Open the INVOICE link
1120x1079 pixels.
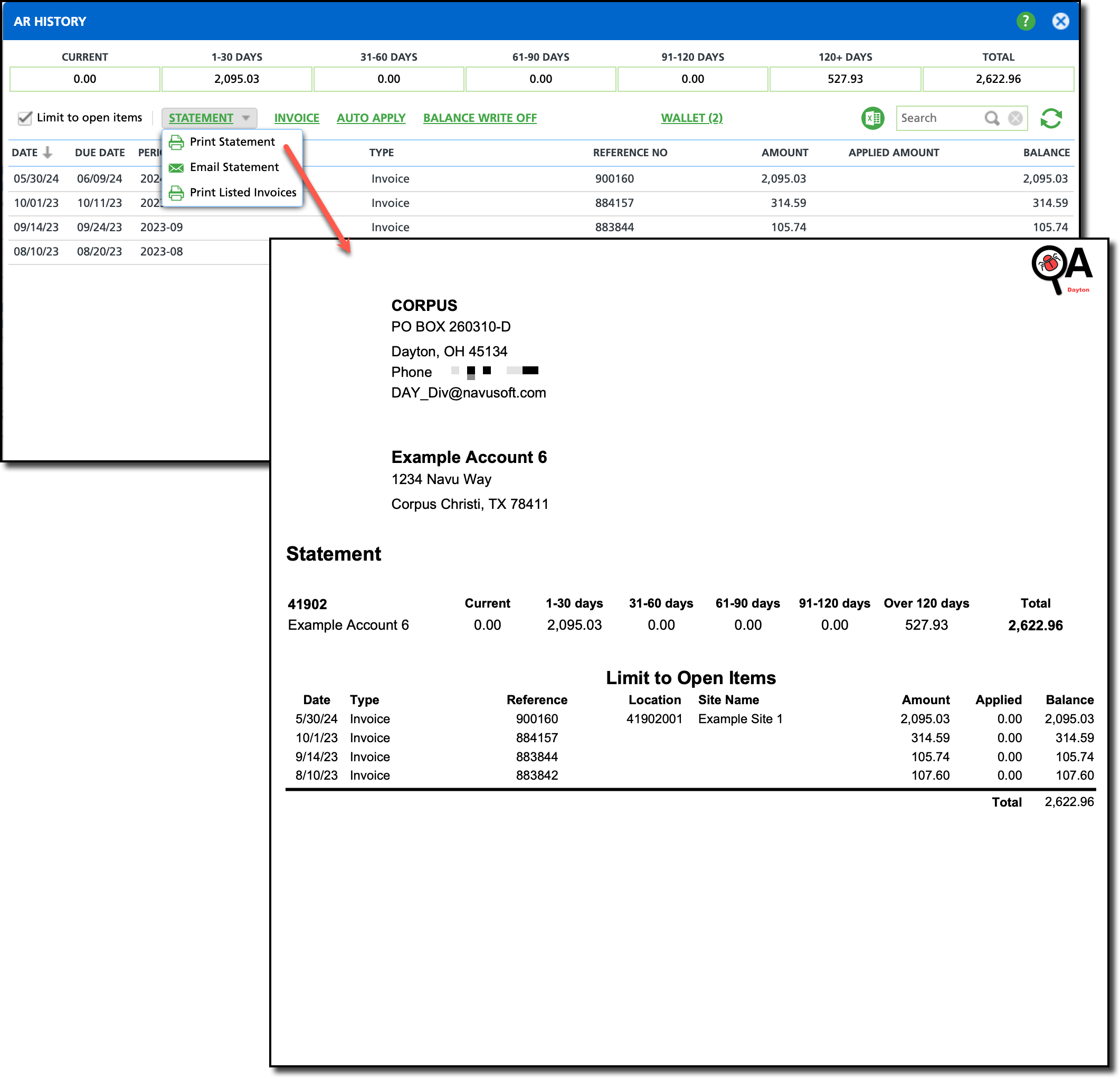(297, 118)
